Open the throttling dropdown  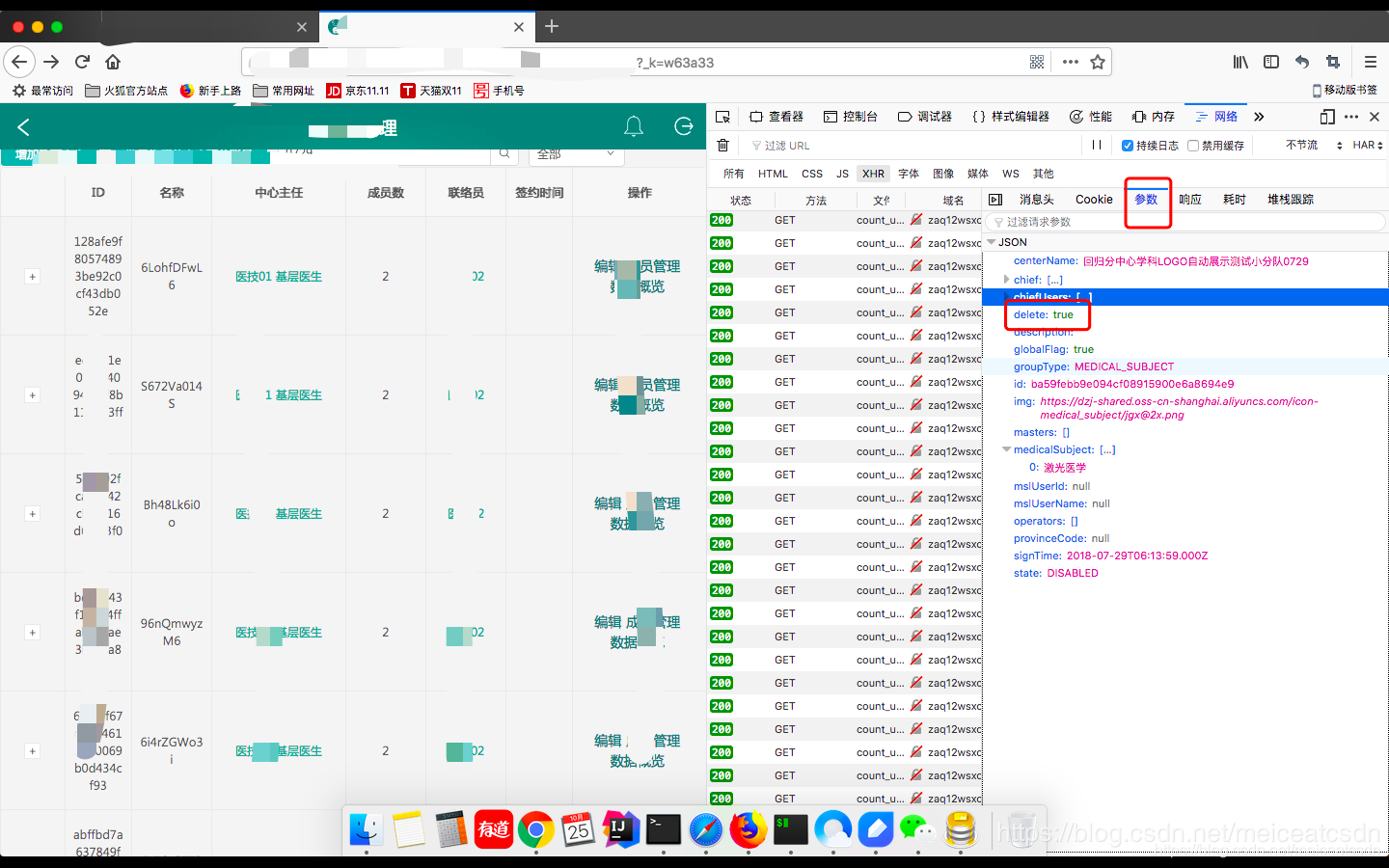(x=1314, y=145)
